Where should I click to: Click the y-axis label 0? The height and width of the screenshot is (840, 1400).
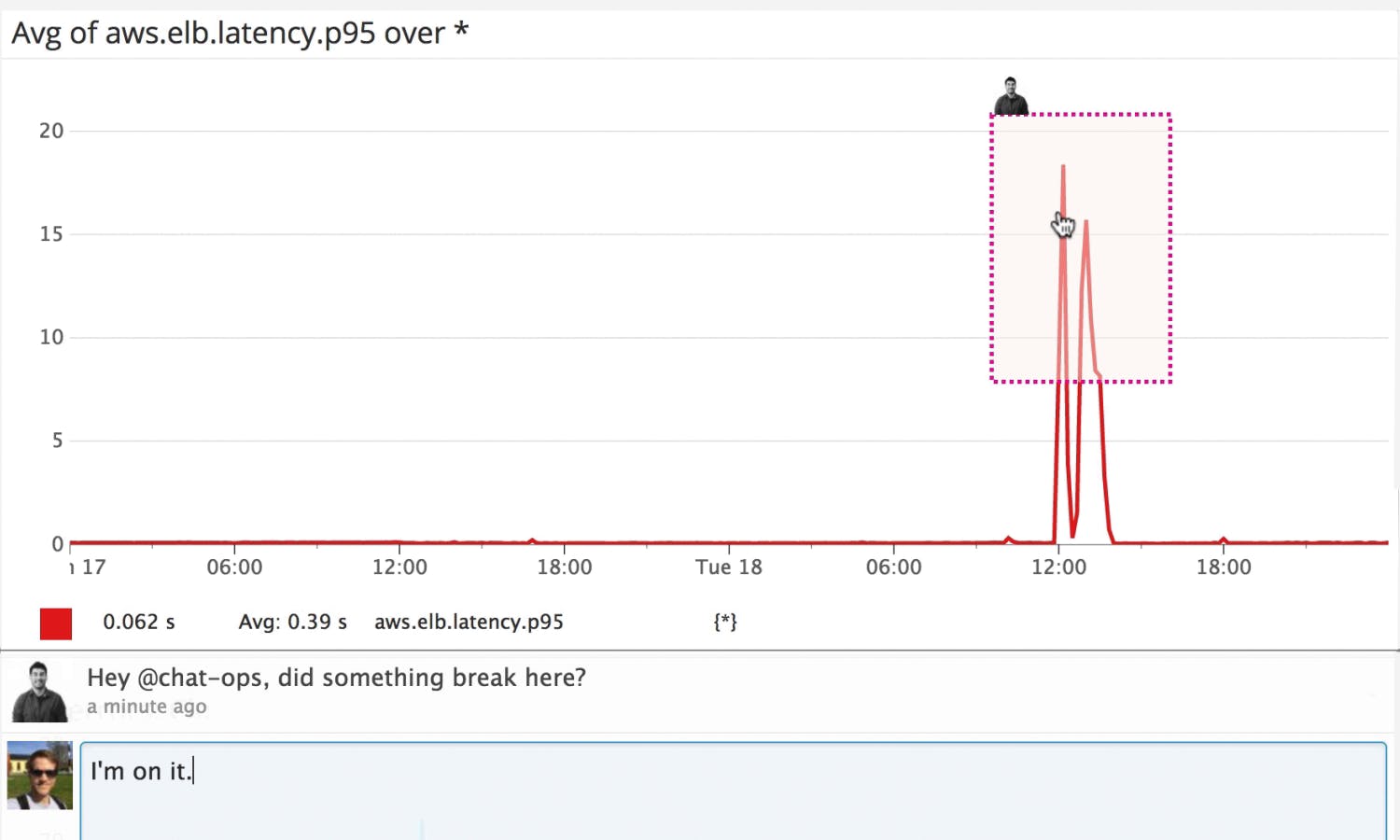point(57,544)
